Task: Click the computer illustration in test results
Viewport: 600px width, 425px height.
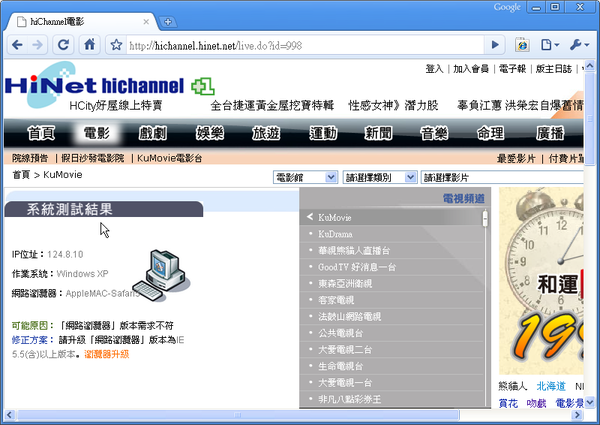Action: pos(161,275)
